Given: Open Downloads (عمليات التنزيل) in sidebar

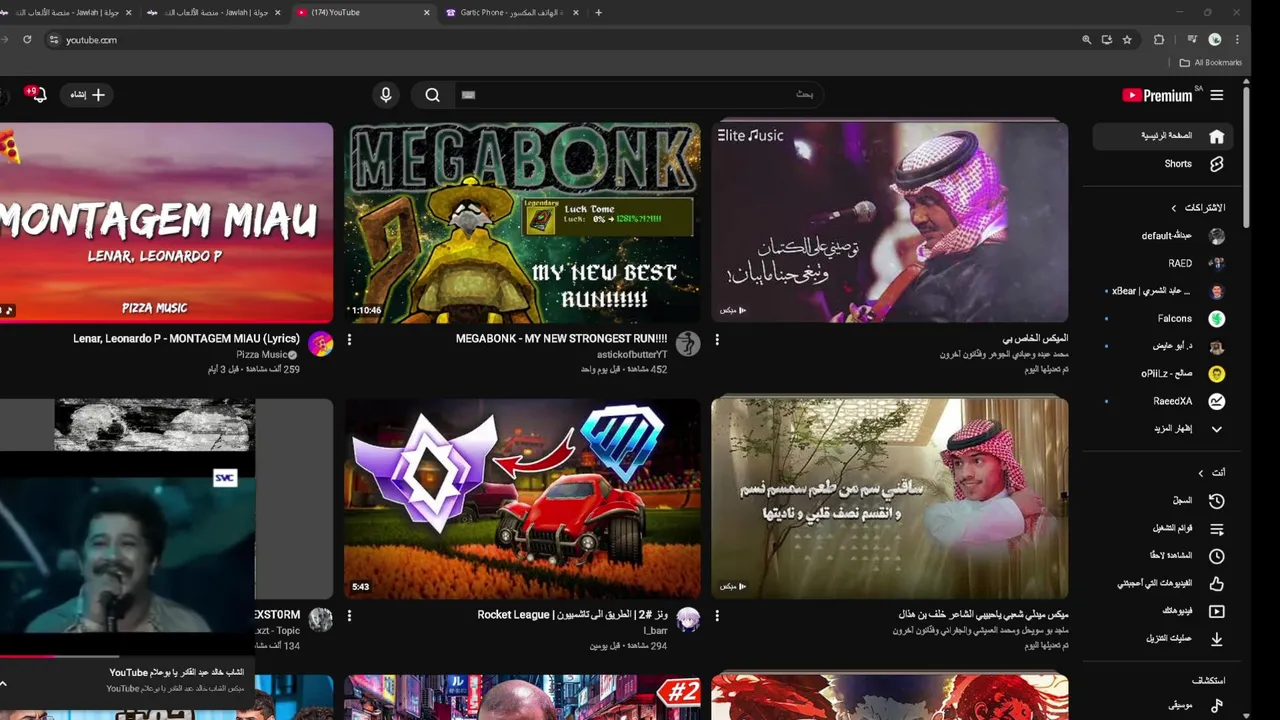Looking at the screenshot, I should (1162, 638).
